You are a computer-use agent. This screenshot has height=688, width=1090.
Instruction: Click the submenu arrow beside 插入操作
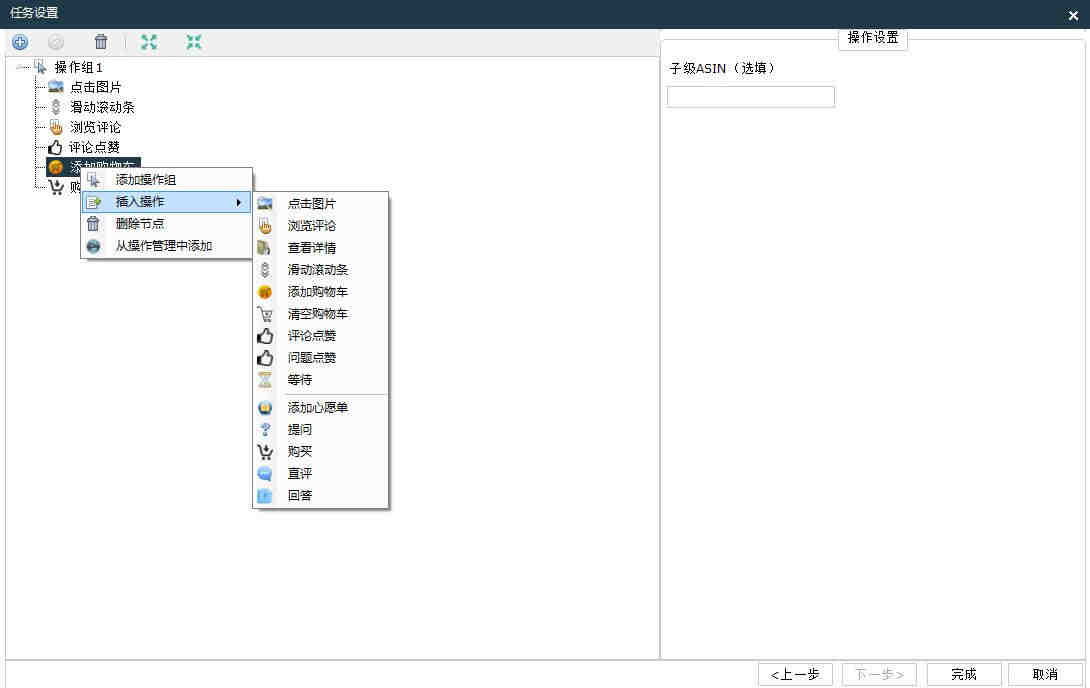click(238, 202)
